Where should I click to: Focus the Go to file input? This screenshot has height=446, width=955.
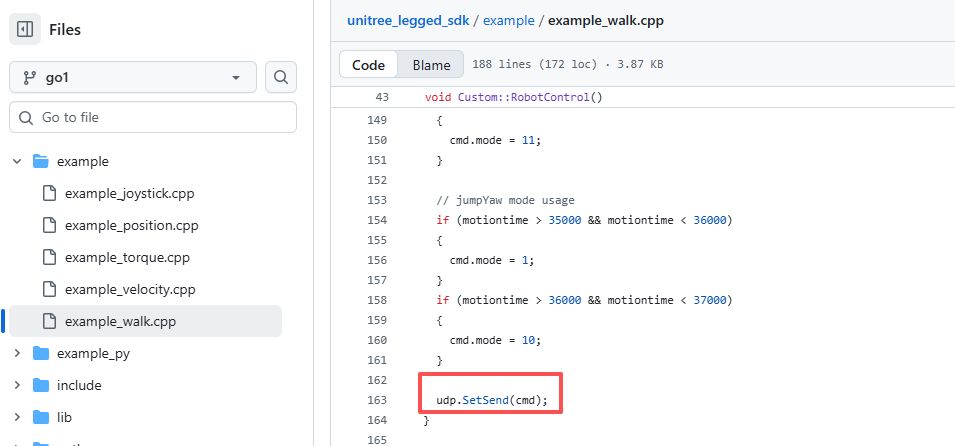pos(153,117)
